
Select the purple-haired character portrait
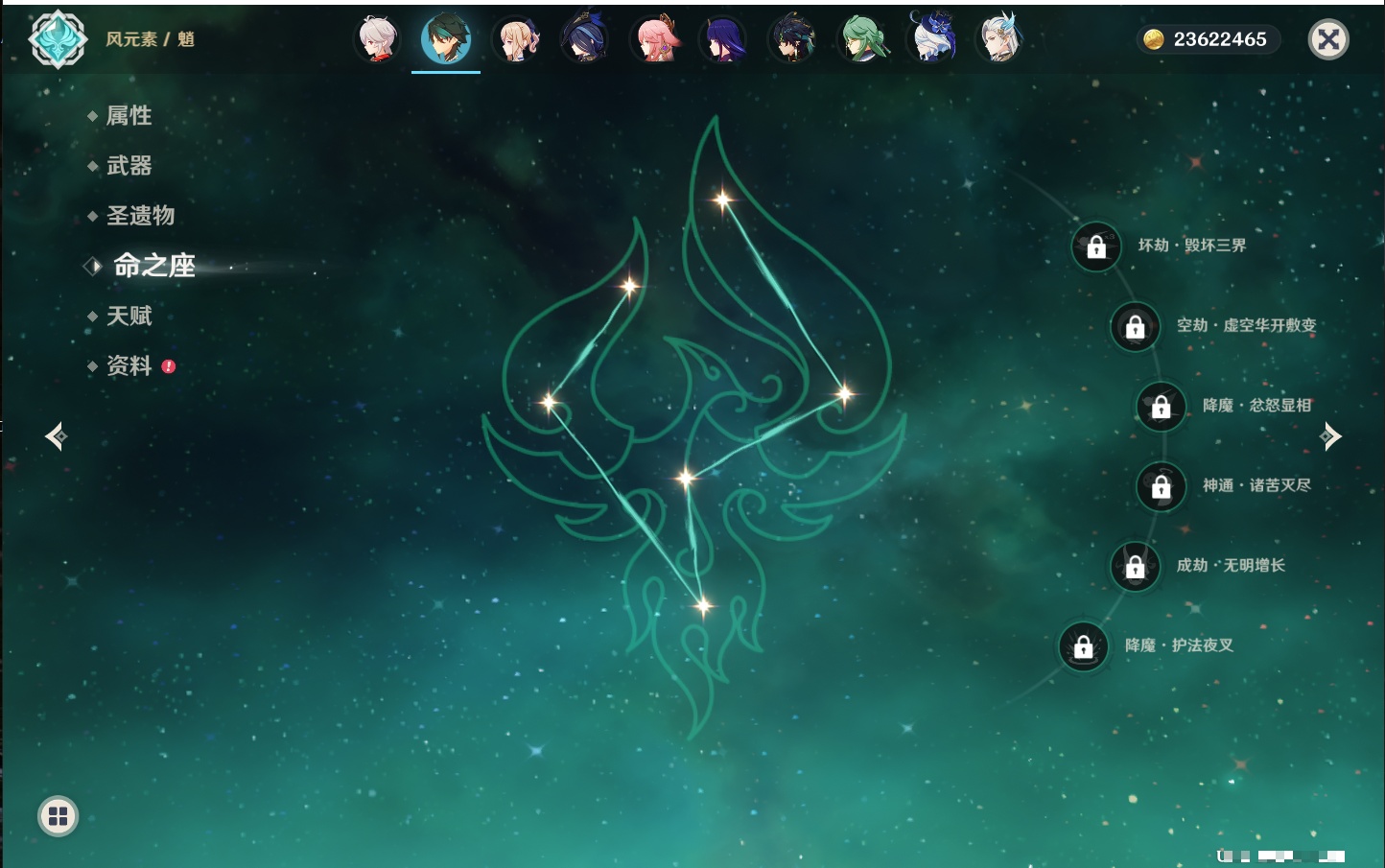coord(723,39)
